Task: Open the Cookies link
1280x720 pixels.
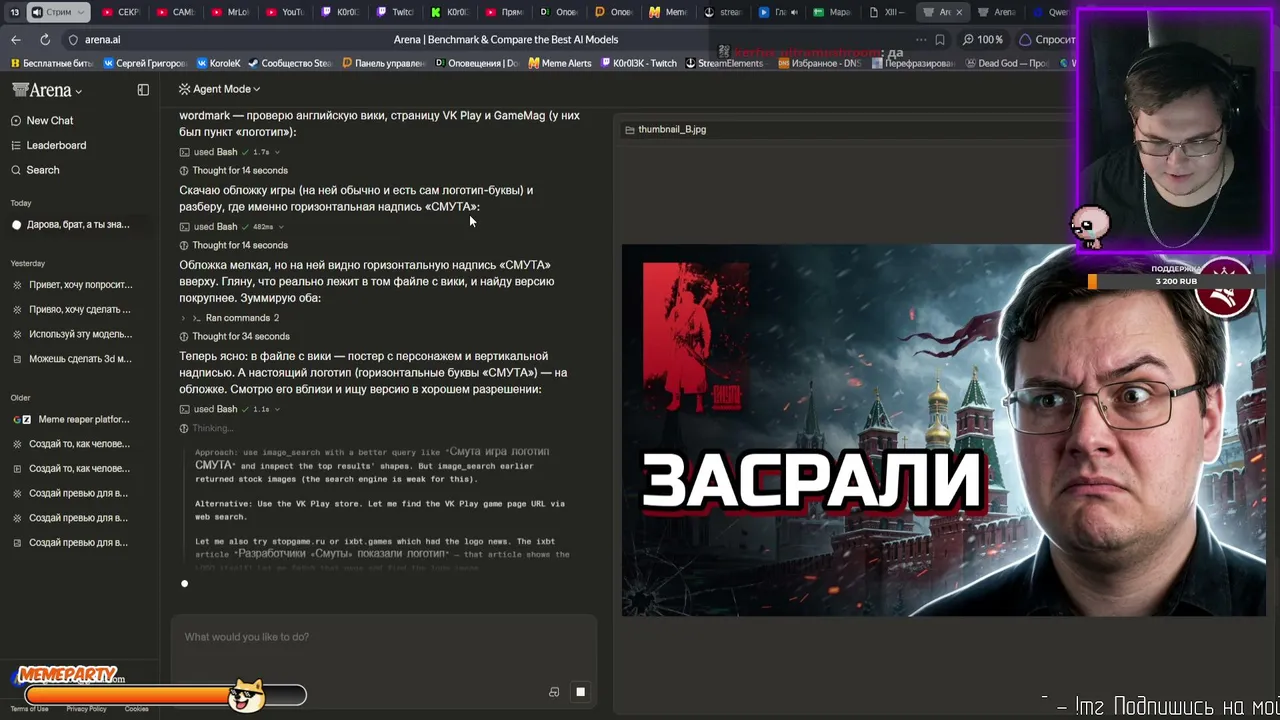Action: pyautogui.click(x=137, y=709)
